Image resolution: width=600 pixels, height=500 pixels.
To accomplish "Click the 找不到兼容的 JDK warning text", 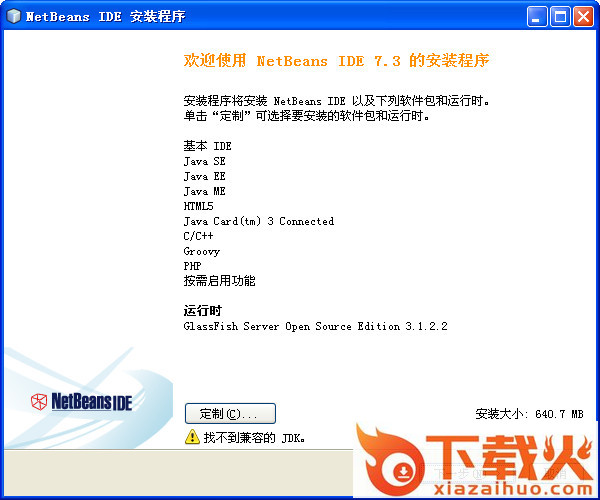I will 254,437.
